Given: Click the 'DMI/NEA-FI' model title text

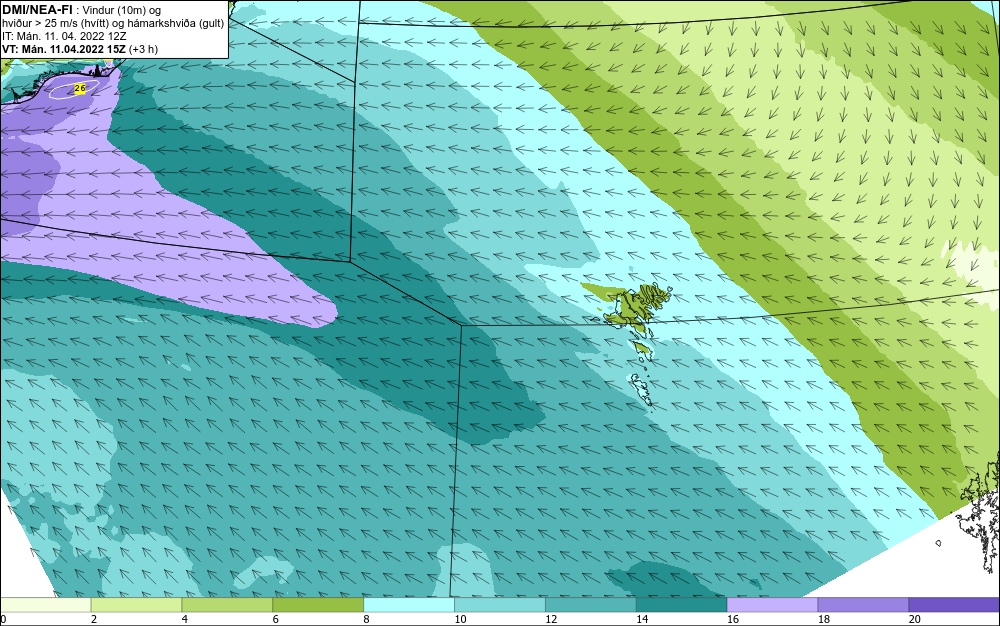Looking at the screenshot, I should 37,10.
